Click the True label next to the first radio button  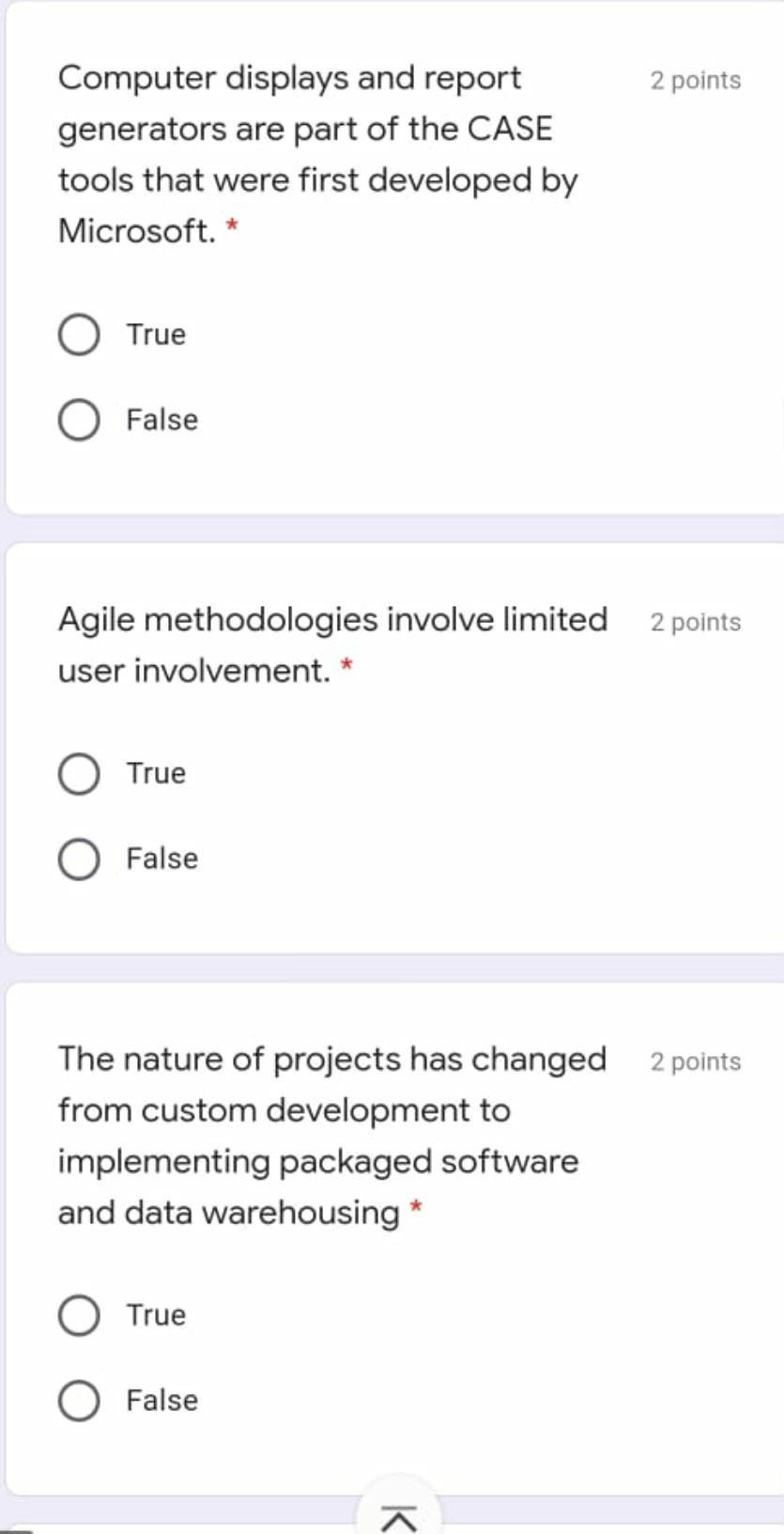[155, 333]
